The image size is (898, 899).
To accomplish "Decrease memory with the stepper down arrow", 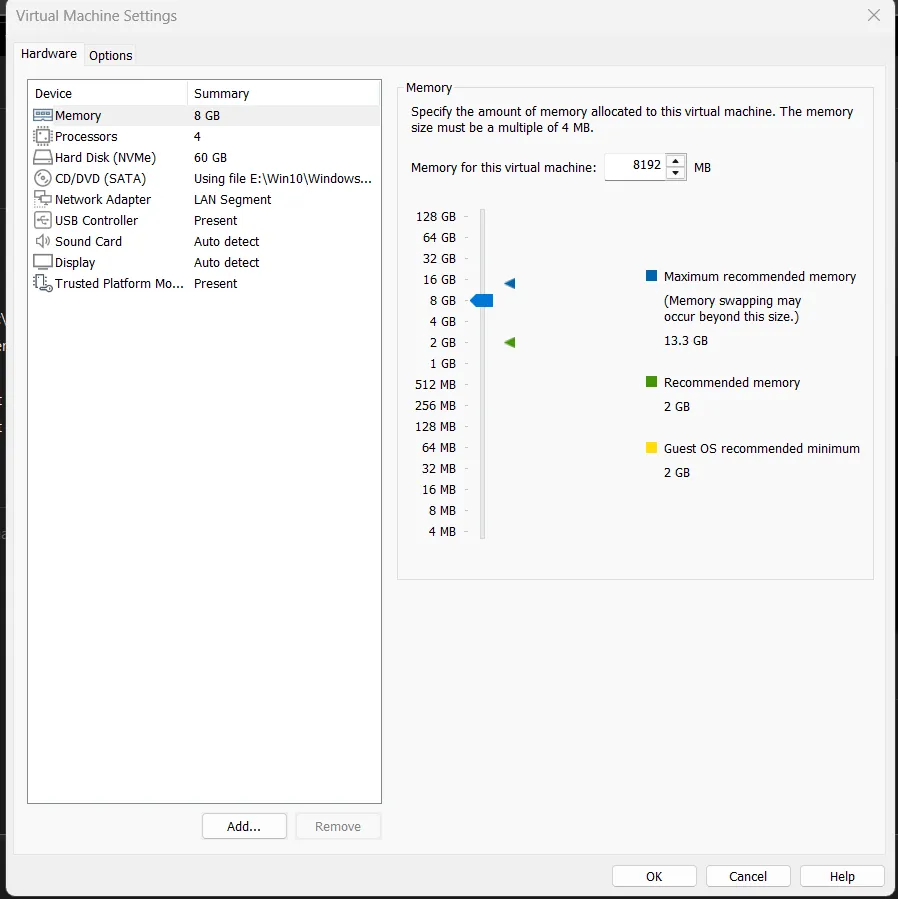I will pos(676,173).
